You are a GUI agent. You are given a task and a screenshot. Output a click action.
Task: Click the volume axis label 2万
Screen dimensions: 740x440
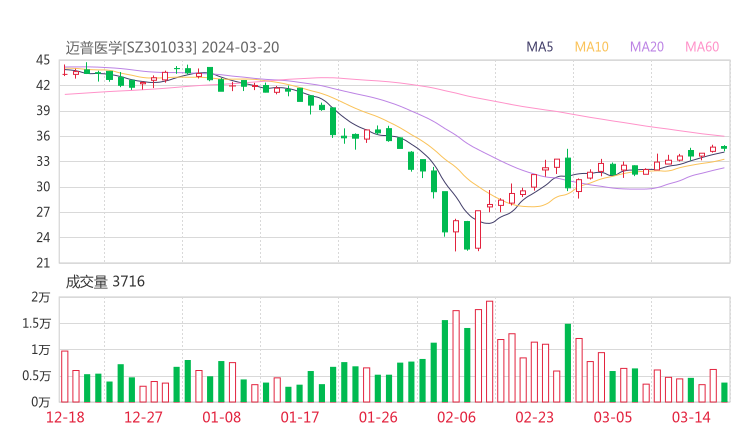pos(41,297)
